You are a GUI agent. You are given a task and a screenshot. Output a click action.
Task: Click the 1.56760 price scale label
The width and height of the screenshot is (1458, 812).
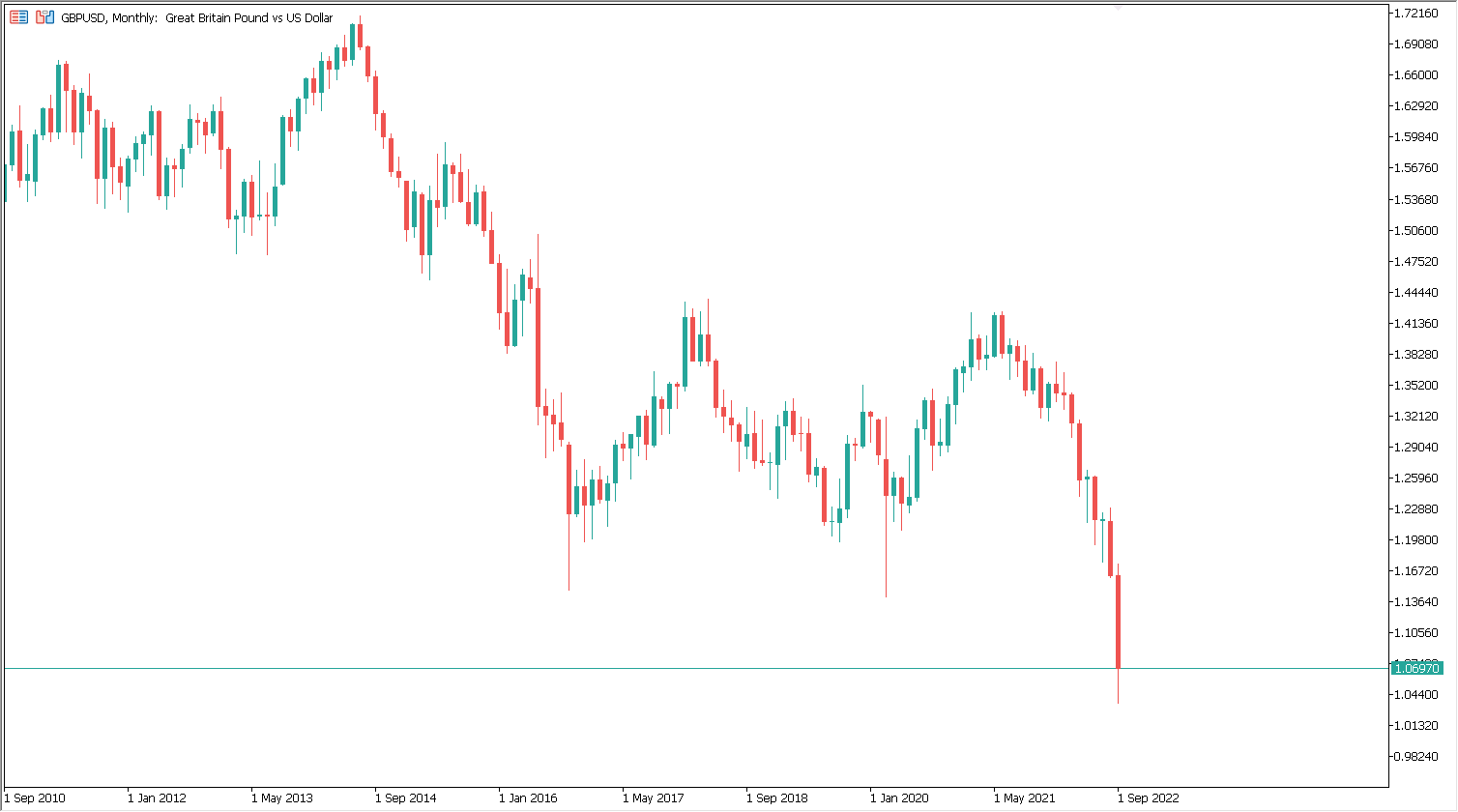(1415, 167)
